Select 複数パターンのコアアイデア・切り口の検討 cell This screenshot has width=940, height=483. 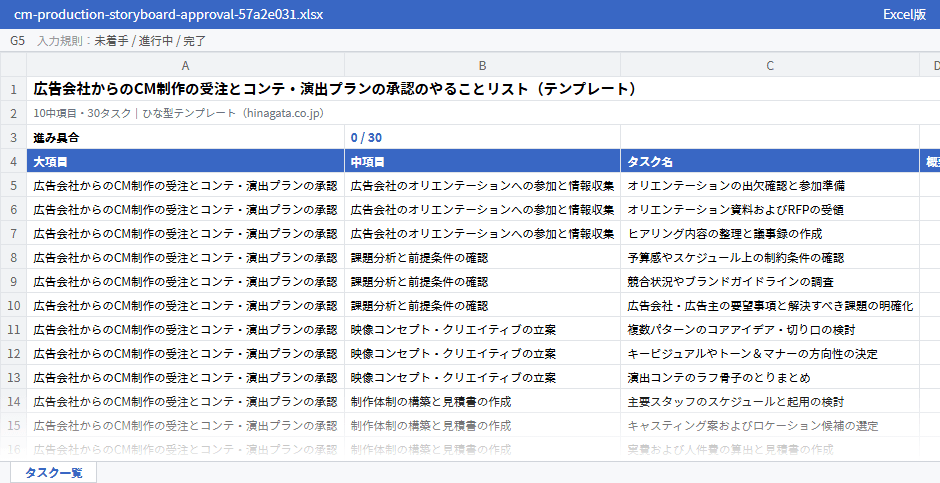point(770,329)
